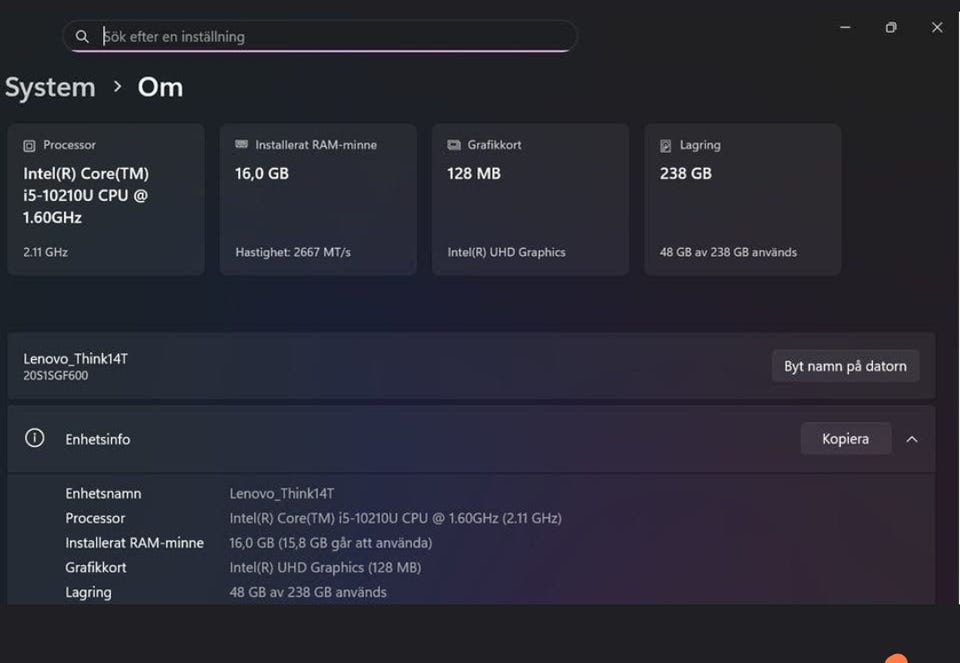Image resolution: width=960 pixels, height=663 pixels.
Task: Select the Processor row value text
Action: point(396,518)
